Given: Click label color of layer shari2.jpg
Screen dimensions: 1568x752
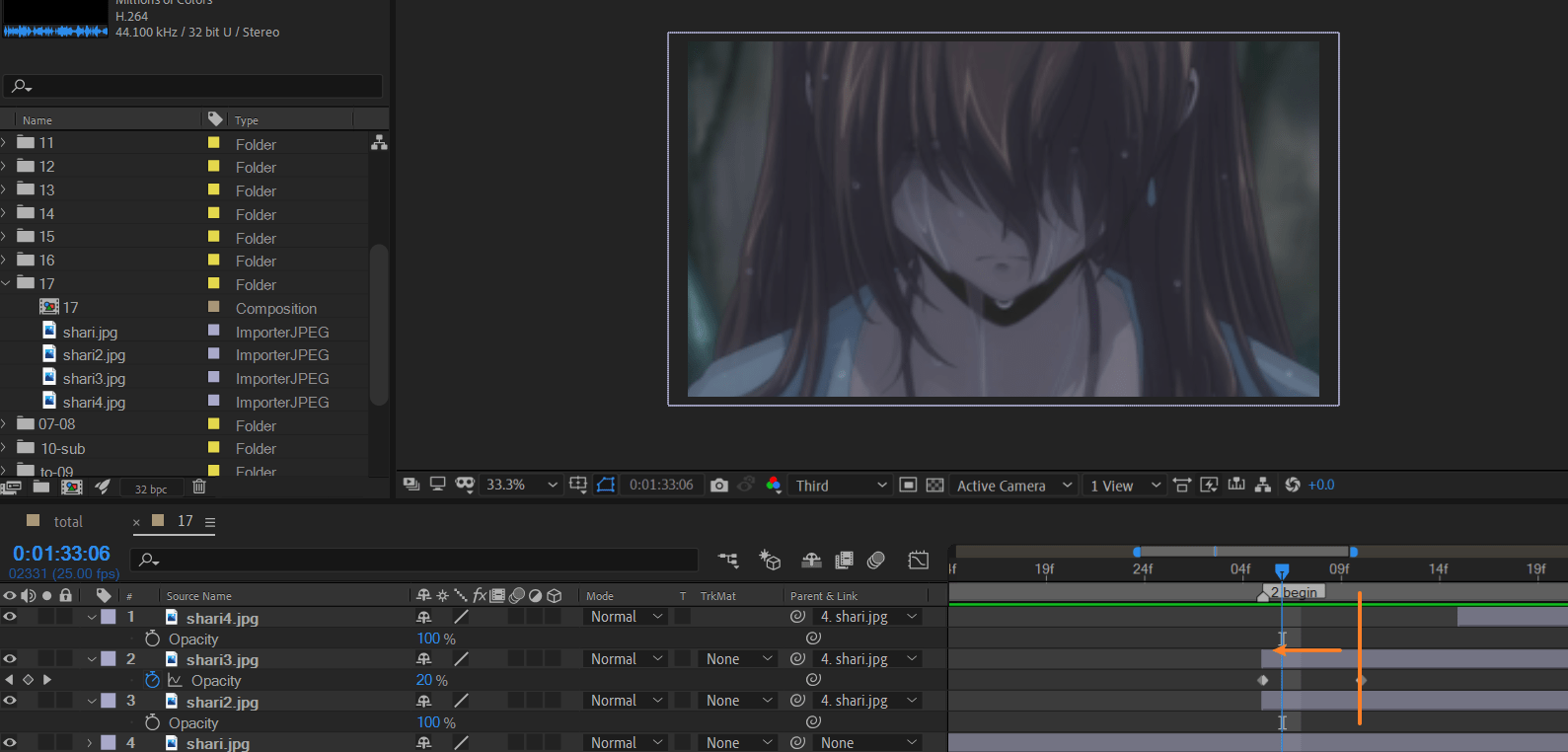Looking at the screenshot, I should pos(109,701).
